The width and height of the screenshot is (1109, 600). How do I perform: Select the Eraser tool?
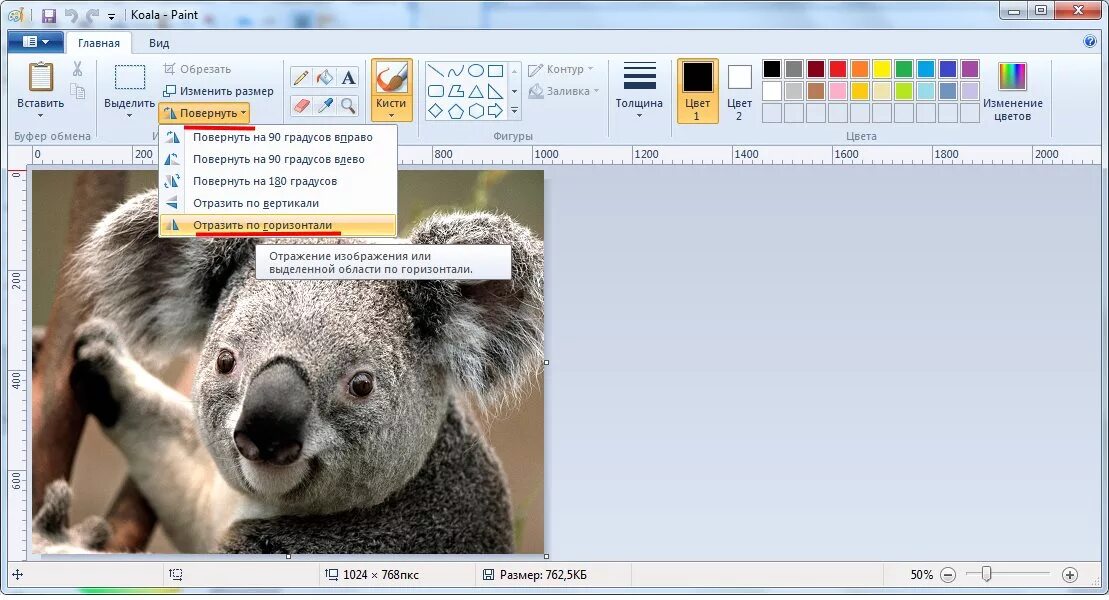click(x=301, y=106)
